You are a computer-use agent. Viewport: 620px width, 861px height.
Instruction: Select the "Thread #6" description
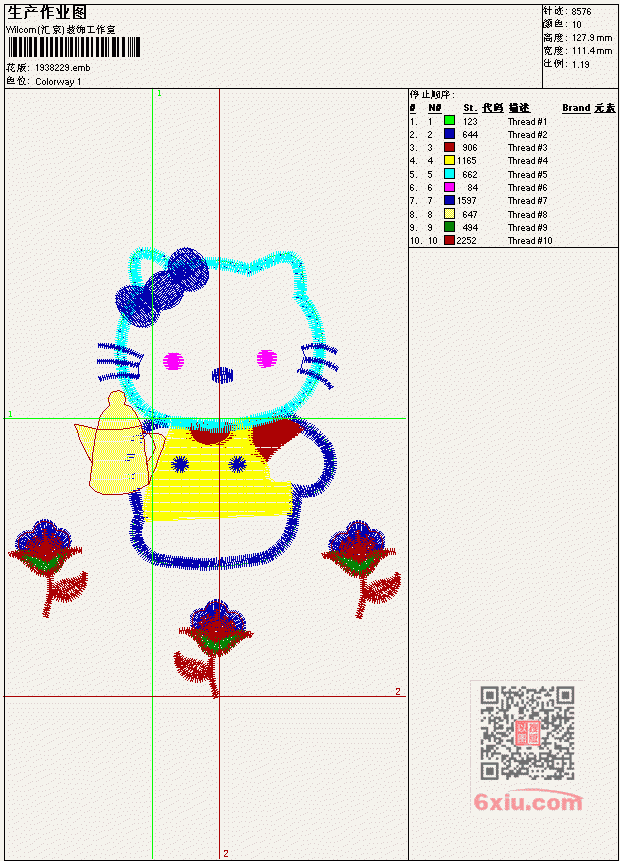tap(527, 188)
